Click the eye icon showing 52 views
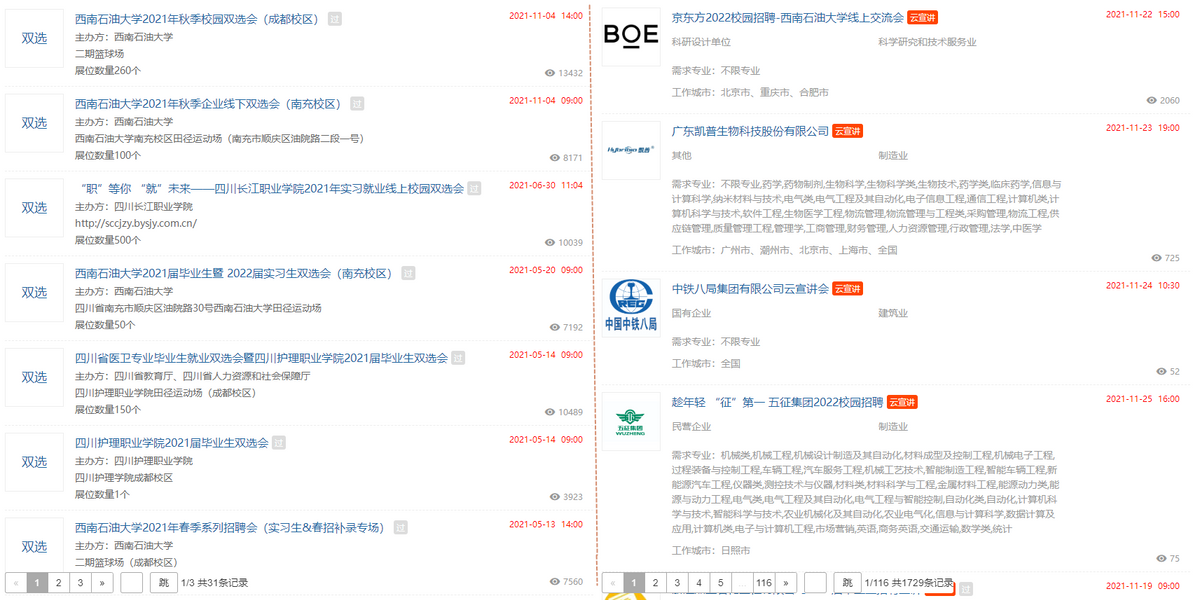Viewport: 1200px width, 600px height. point(1161,370)
